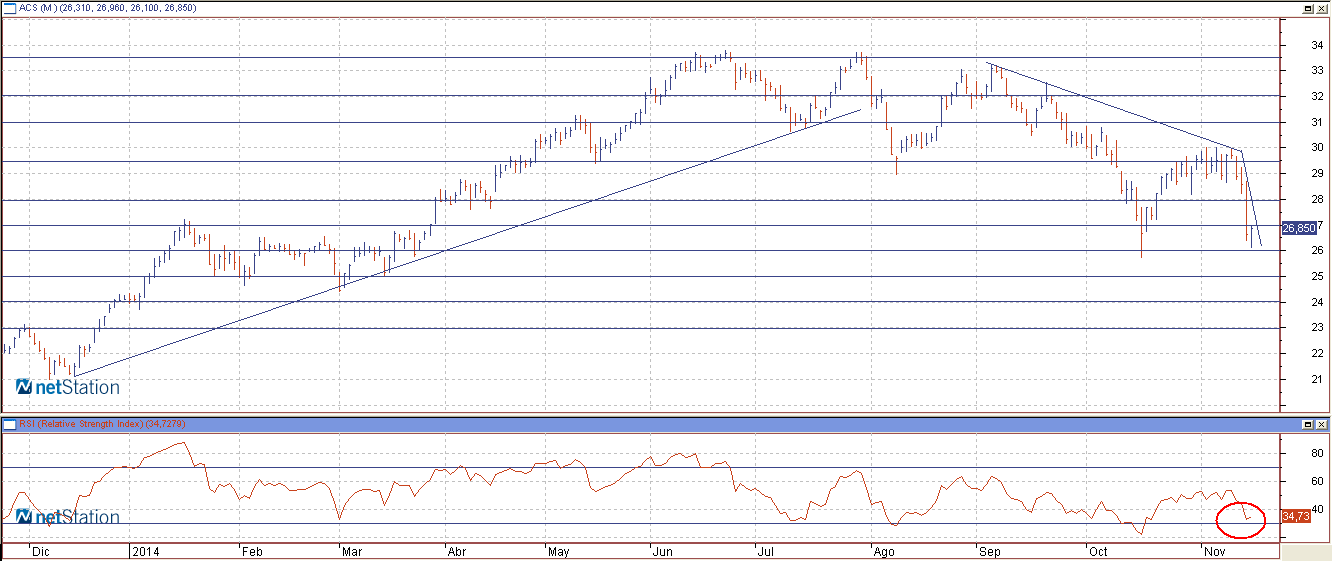Screen dimensions: 1332x561
Task: Click the Nov date axis label
Action: 1216,551
